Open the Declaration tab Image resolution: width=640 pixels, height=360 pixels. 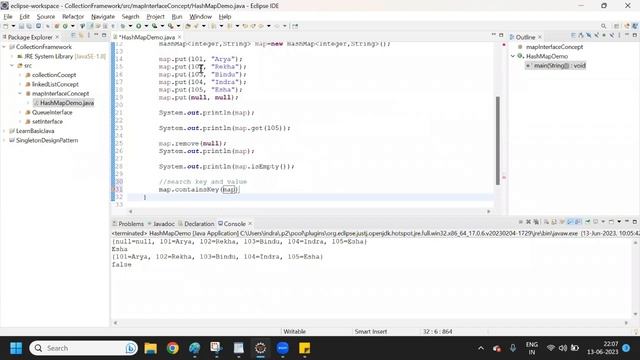pos(196,224)
